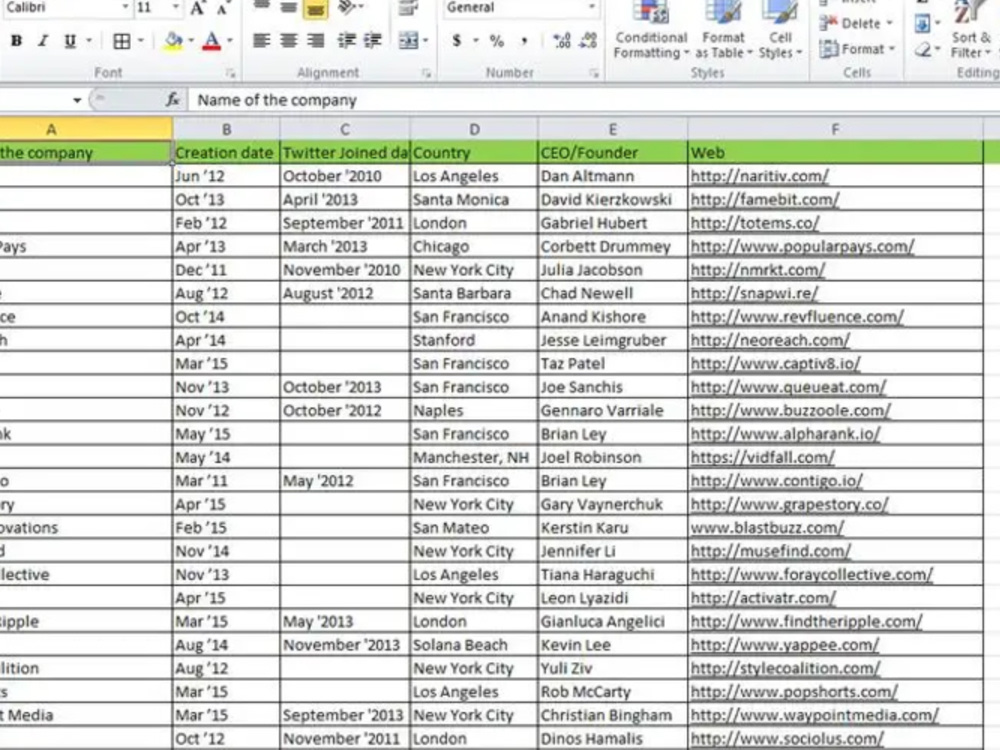Open the Name Box dropdown arrow
This screenshot has height=750, width=1000.
[77, 100]
